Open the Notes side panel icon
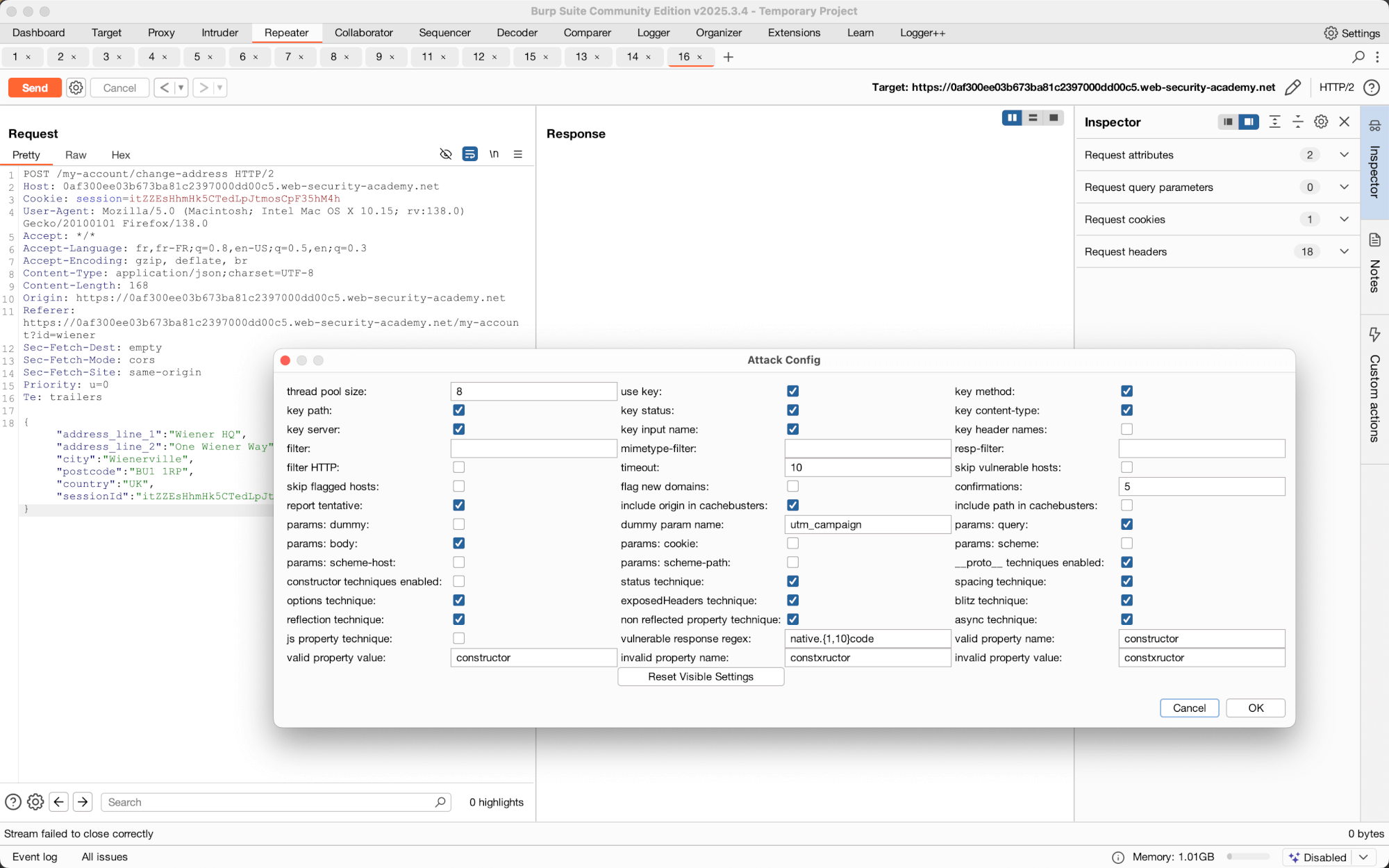 1374,240
